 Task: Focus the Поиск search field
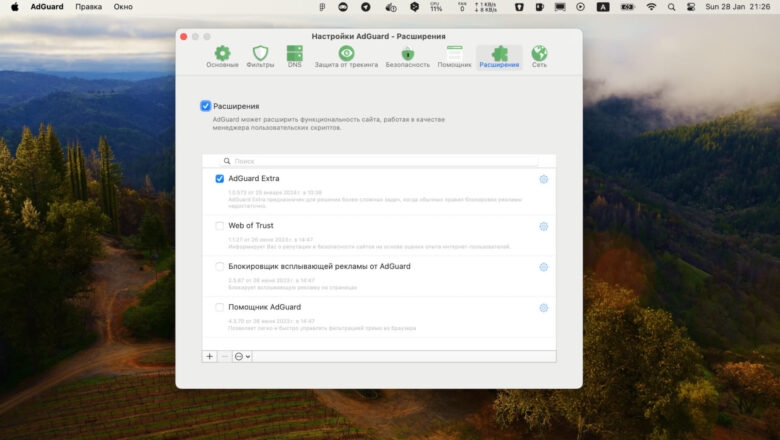coord(380,161)
